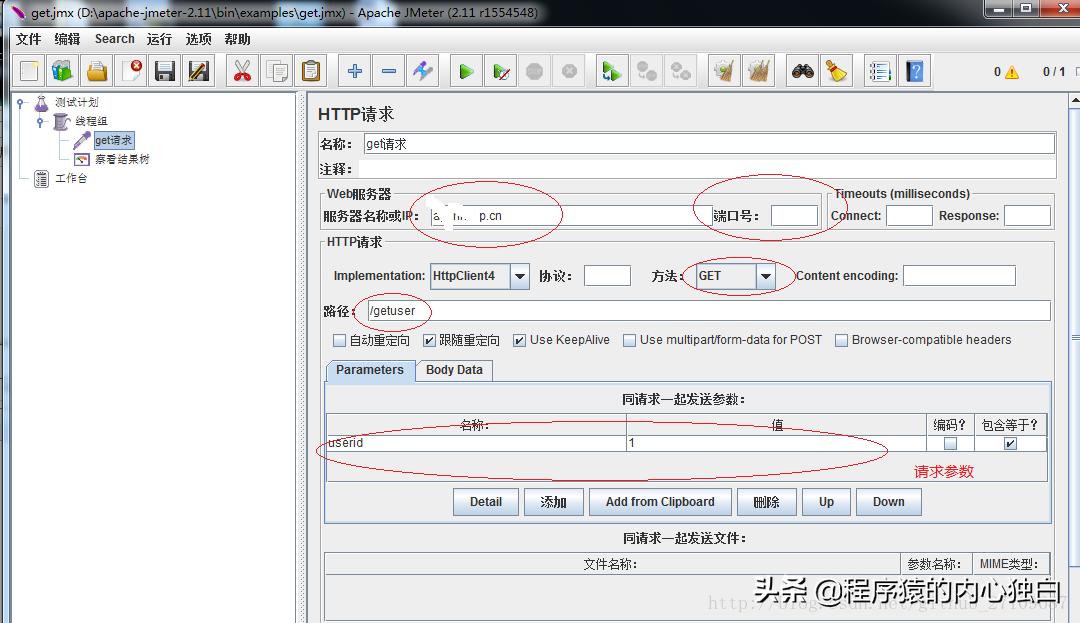Open templates with the green book icon
Viewport: 1080px width, 623px height.
[61, 70]
